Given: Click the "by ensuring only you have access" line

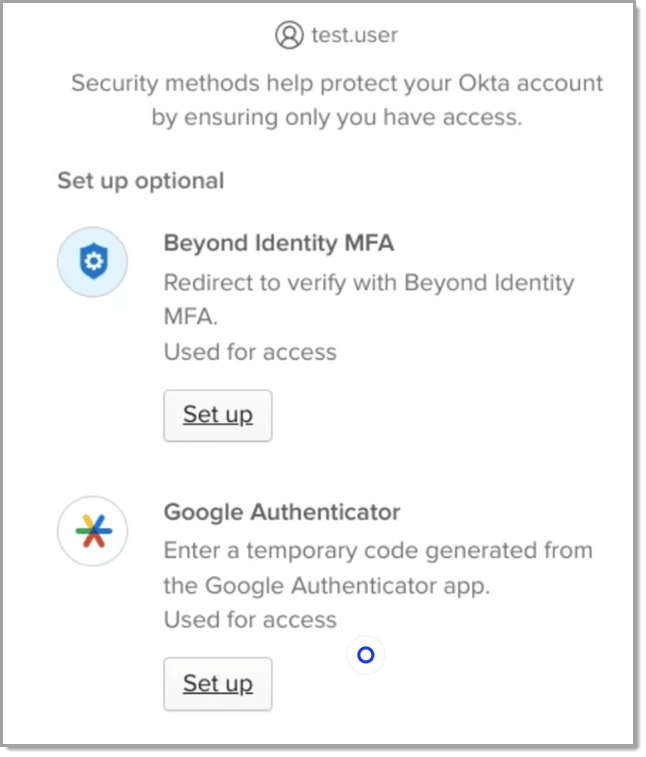Looking at the screenshot, I should (x=337, y=117).
